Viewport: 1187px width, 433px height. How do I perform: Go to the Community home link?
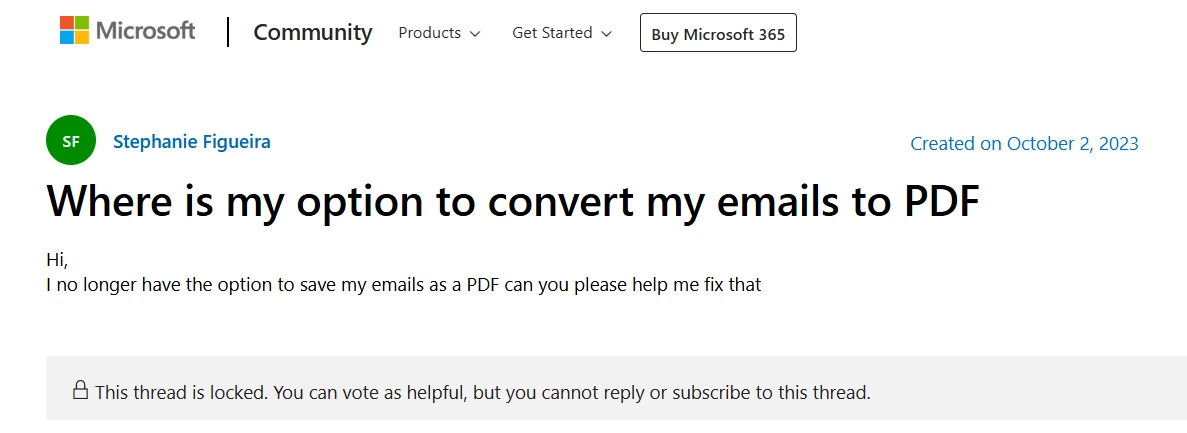312,33
